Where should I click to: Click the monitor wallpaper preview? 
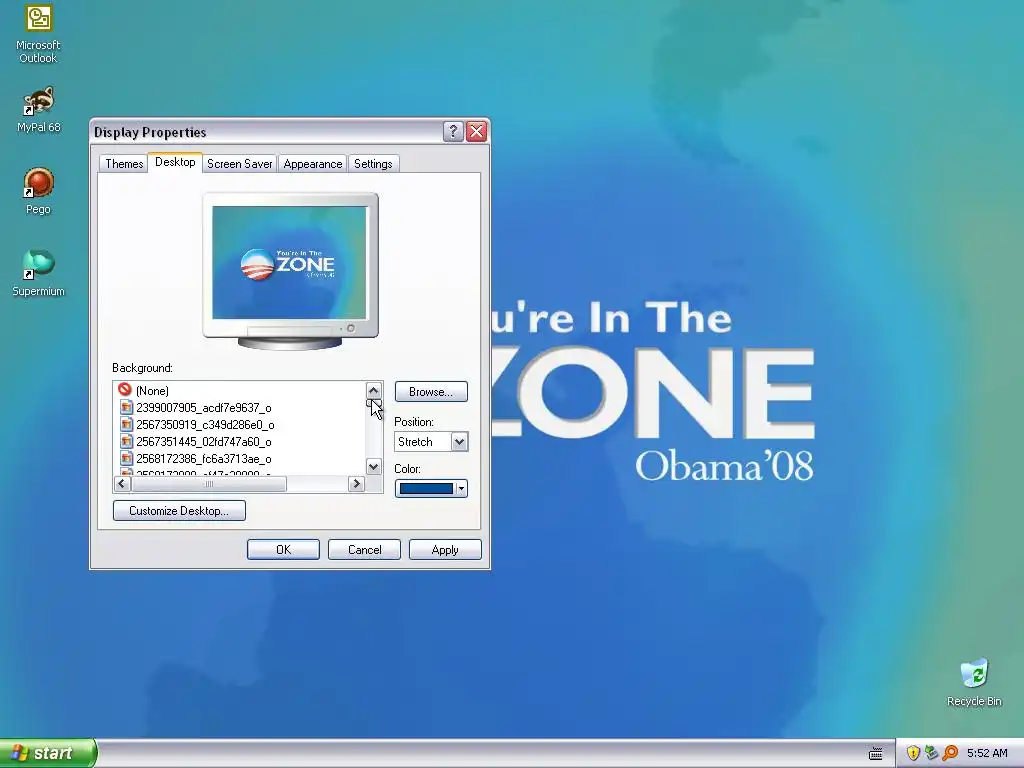tap(289, 263)
